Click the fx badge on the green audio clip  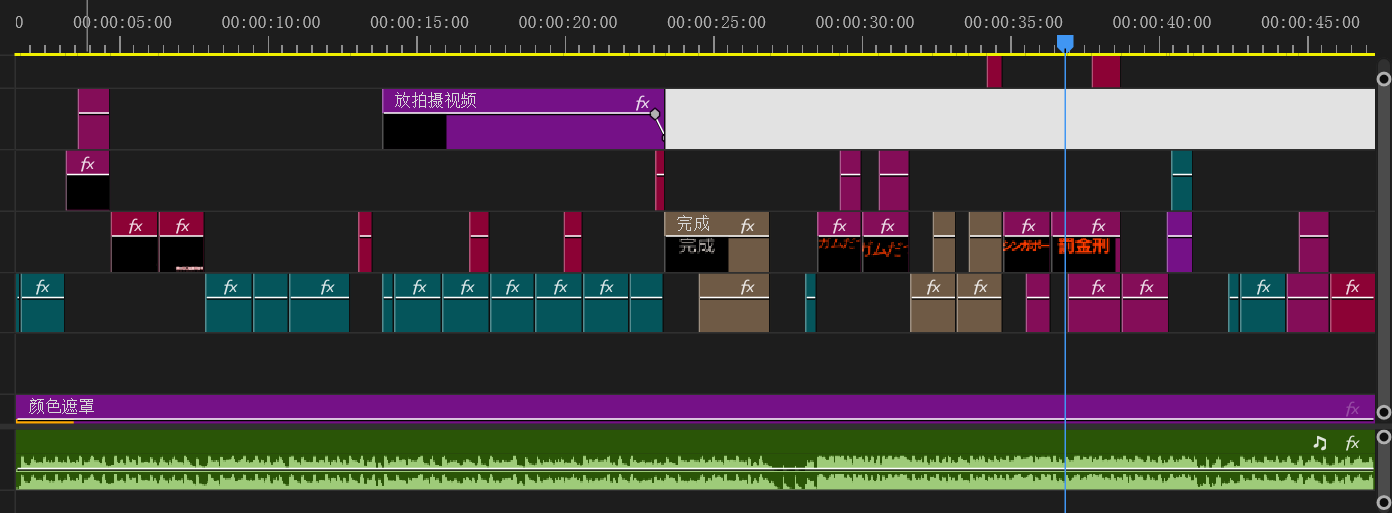point(1352,443)
